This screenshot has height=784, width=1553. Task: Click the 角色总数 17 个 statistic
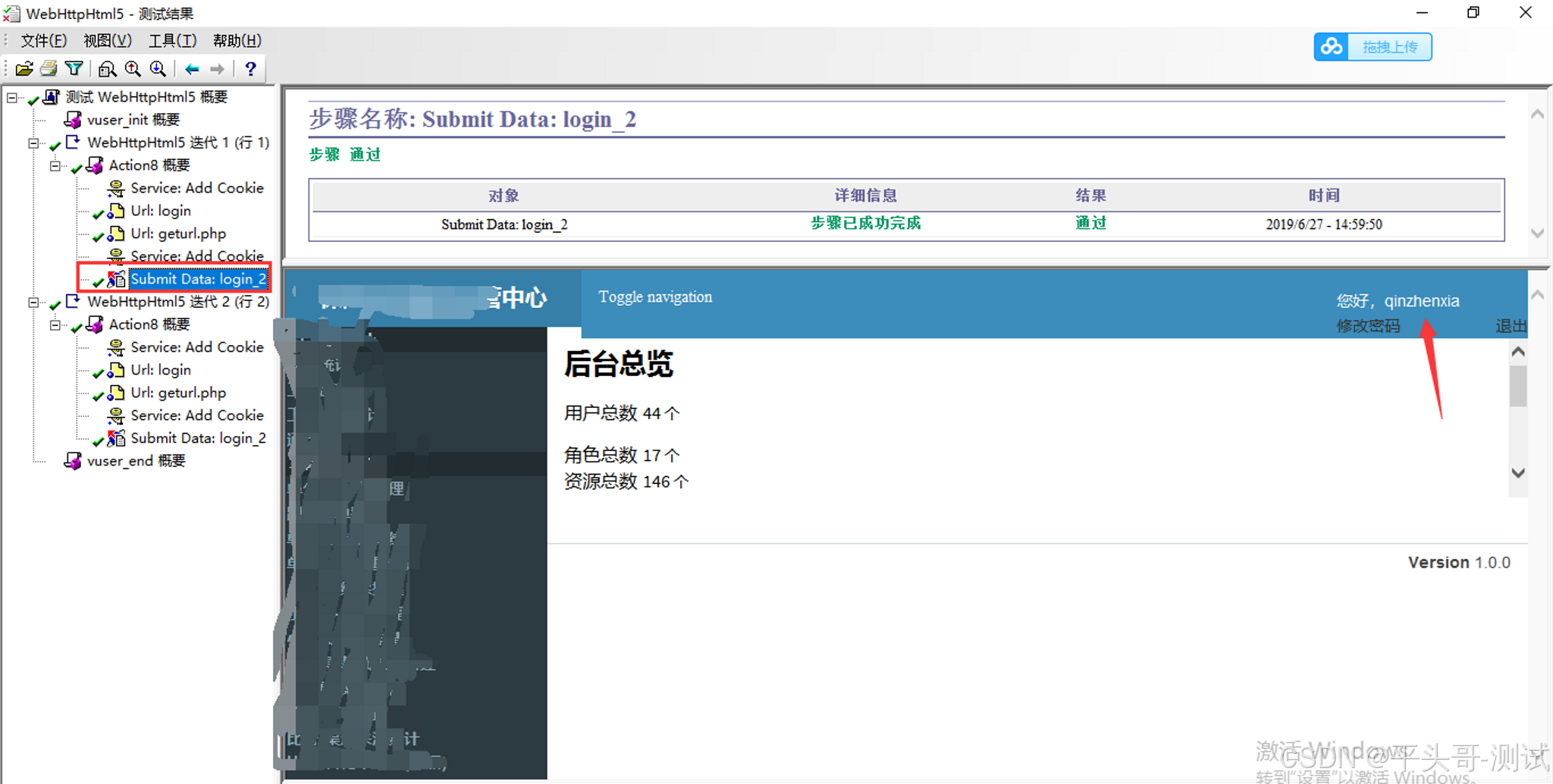tap(622, 455)
